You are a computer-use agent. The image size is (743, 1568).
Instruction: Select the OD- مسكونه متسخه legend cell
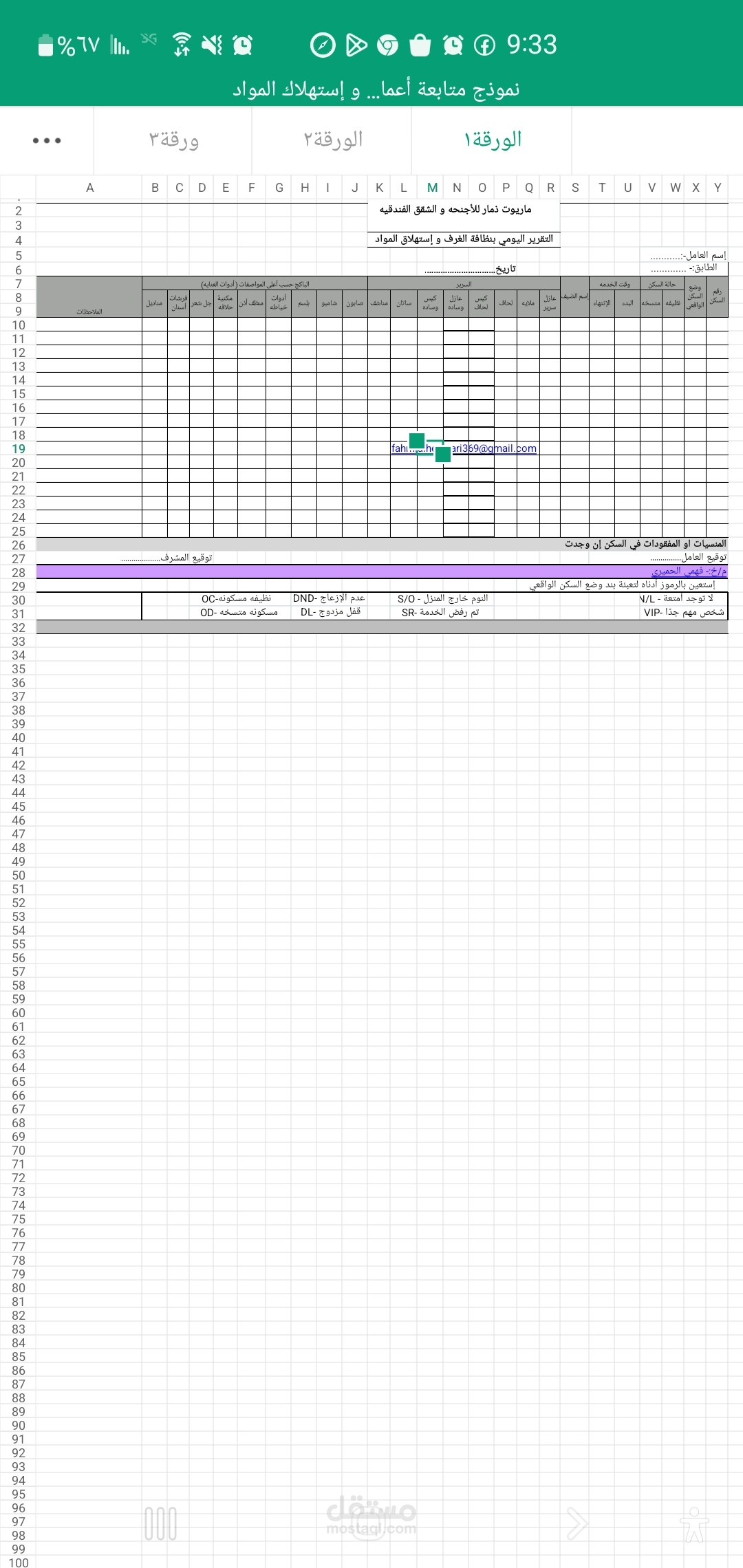click(239, 612)
